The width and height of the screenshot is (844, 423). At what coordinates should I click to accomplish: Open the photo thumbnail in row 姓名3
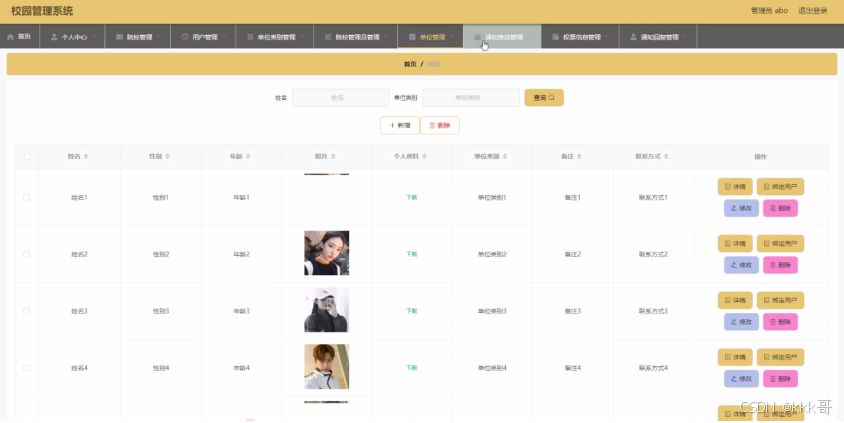[327, 310]
